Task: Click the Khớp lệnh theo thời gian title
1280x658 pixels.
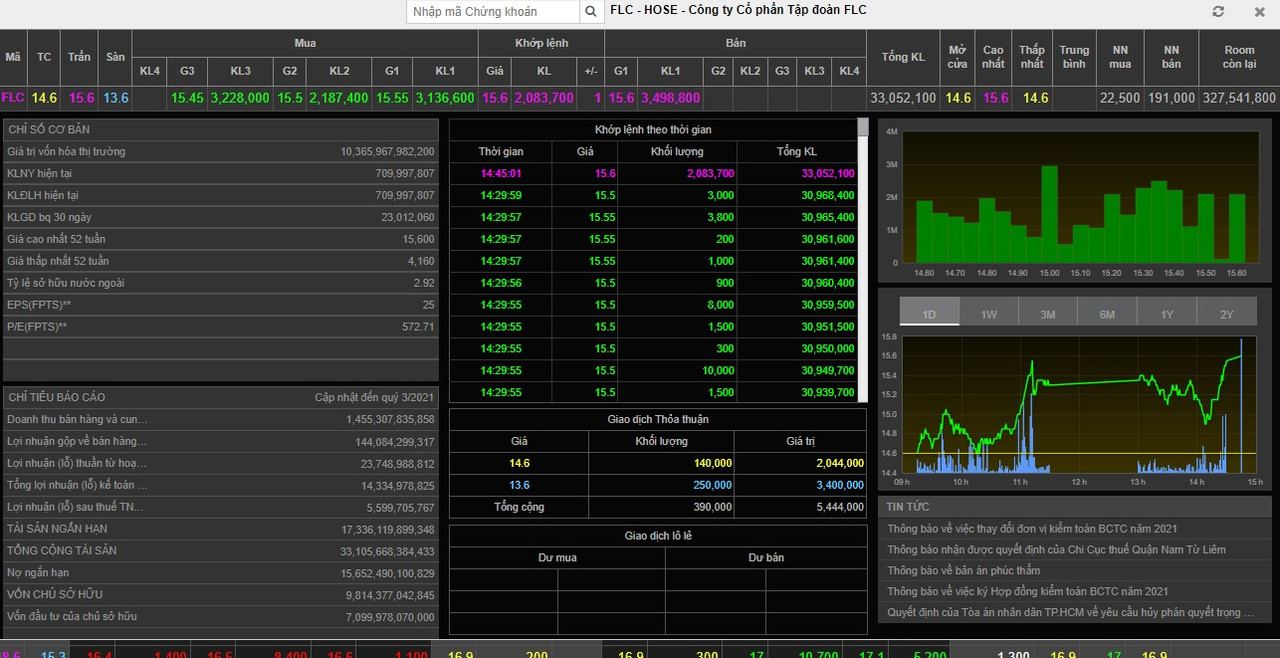Action: pos(653,130)
